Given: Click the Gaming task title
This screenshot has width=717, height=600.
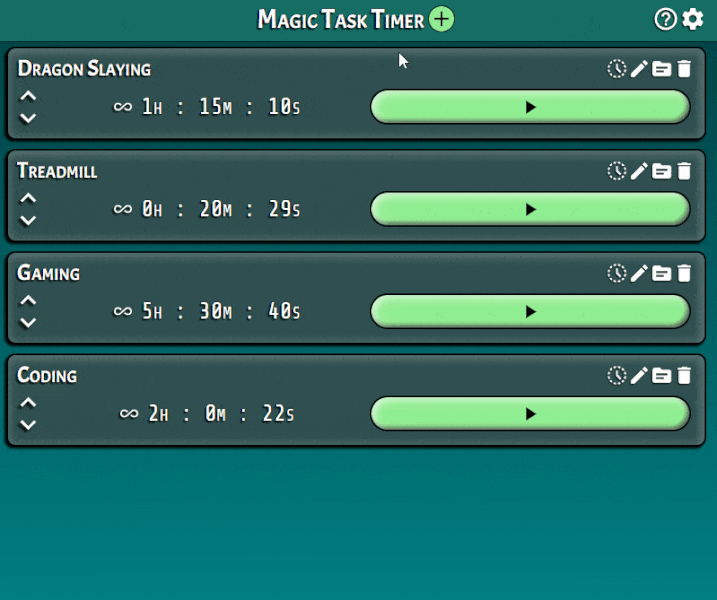Looking at the screenshot, I should point(48,273).
